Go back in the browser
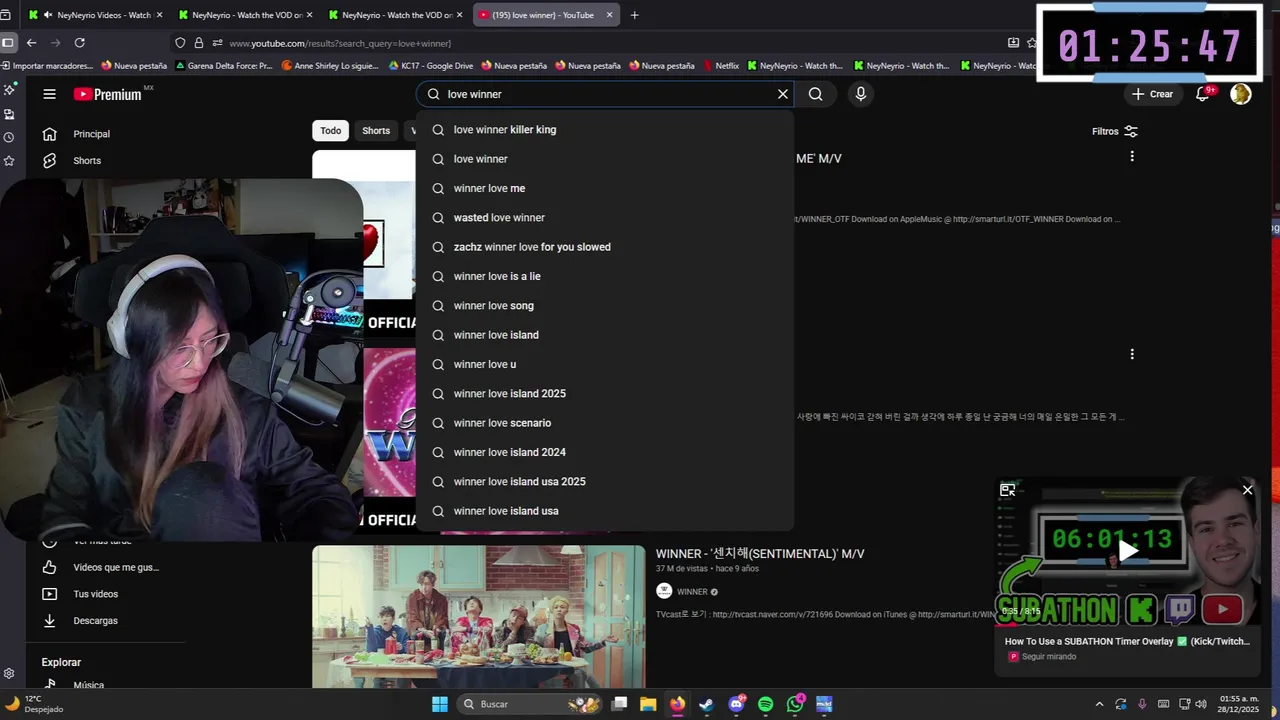 [x=31, y=43]
